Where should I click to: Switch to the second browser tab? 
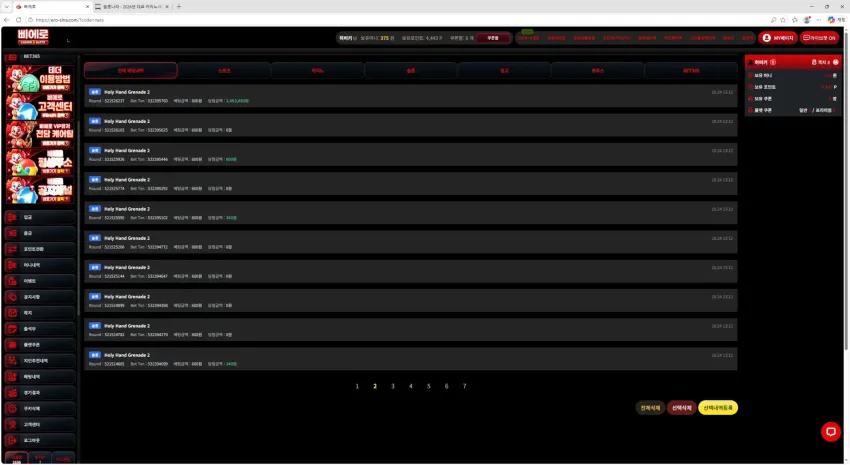click(132, 7)
